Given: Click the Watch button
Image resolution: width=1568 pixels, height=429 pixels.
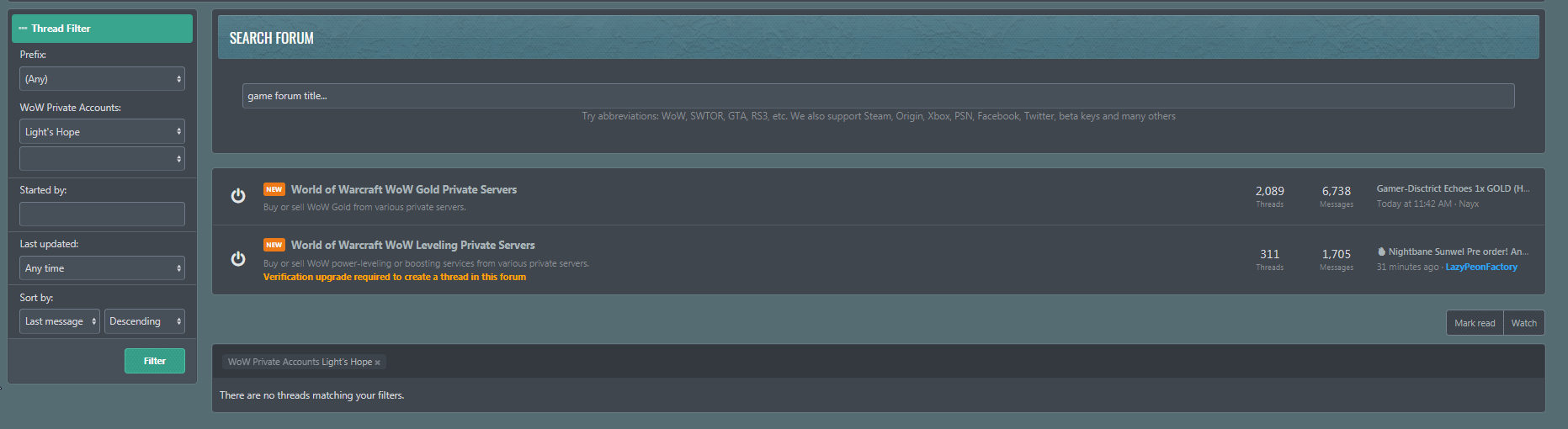Looking at the screenshot, I should coord(1523,323).
